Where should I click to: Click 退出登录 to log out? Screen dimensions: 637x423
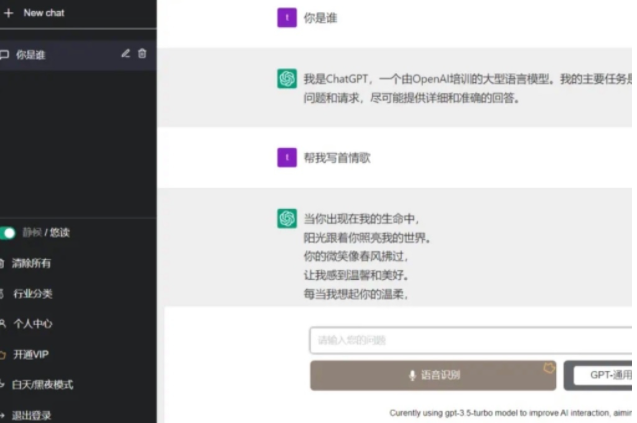point(31,414)
